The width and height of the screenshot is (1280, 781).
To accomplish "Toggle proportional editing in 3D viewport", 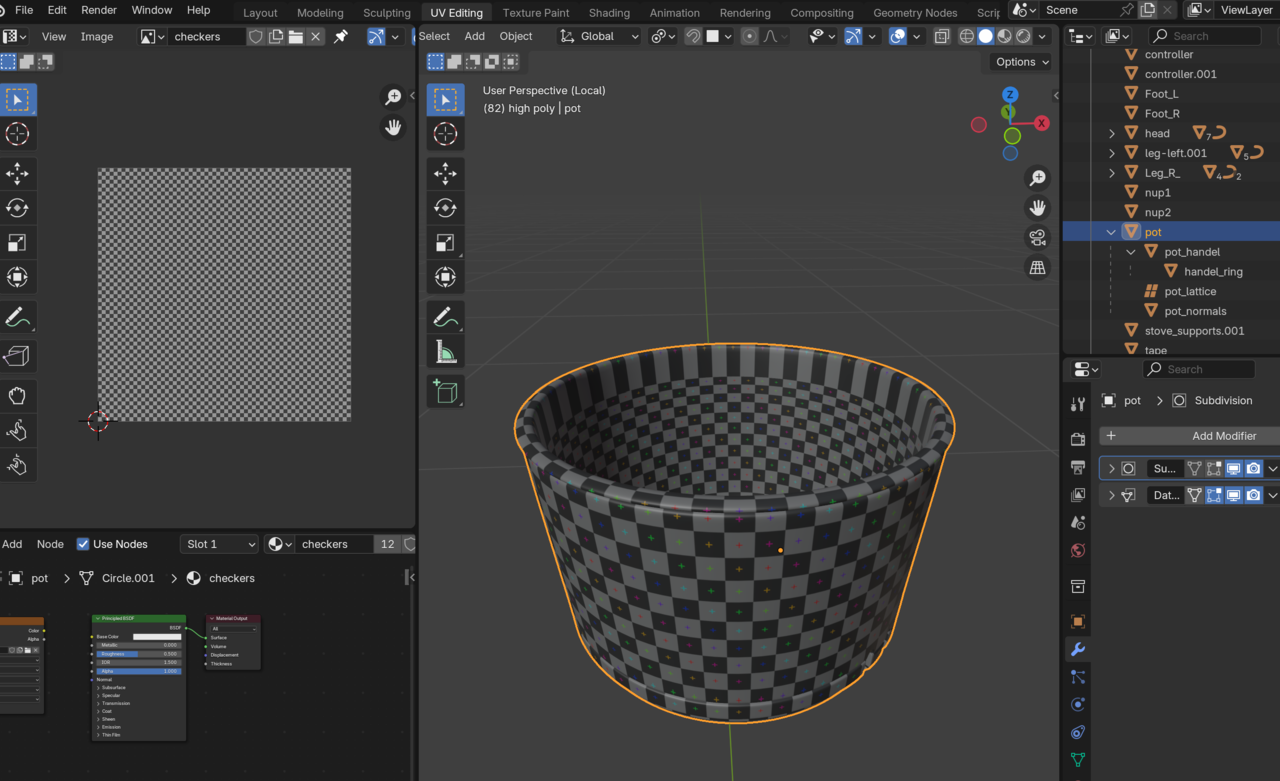I will click(749, 36).
